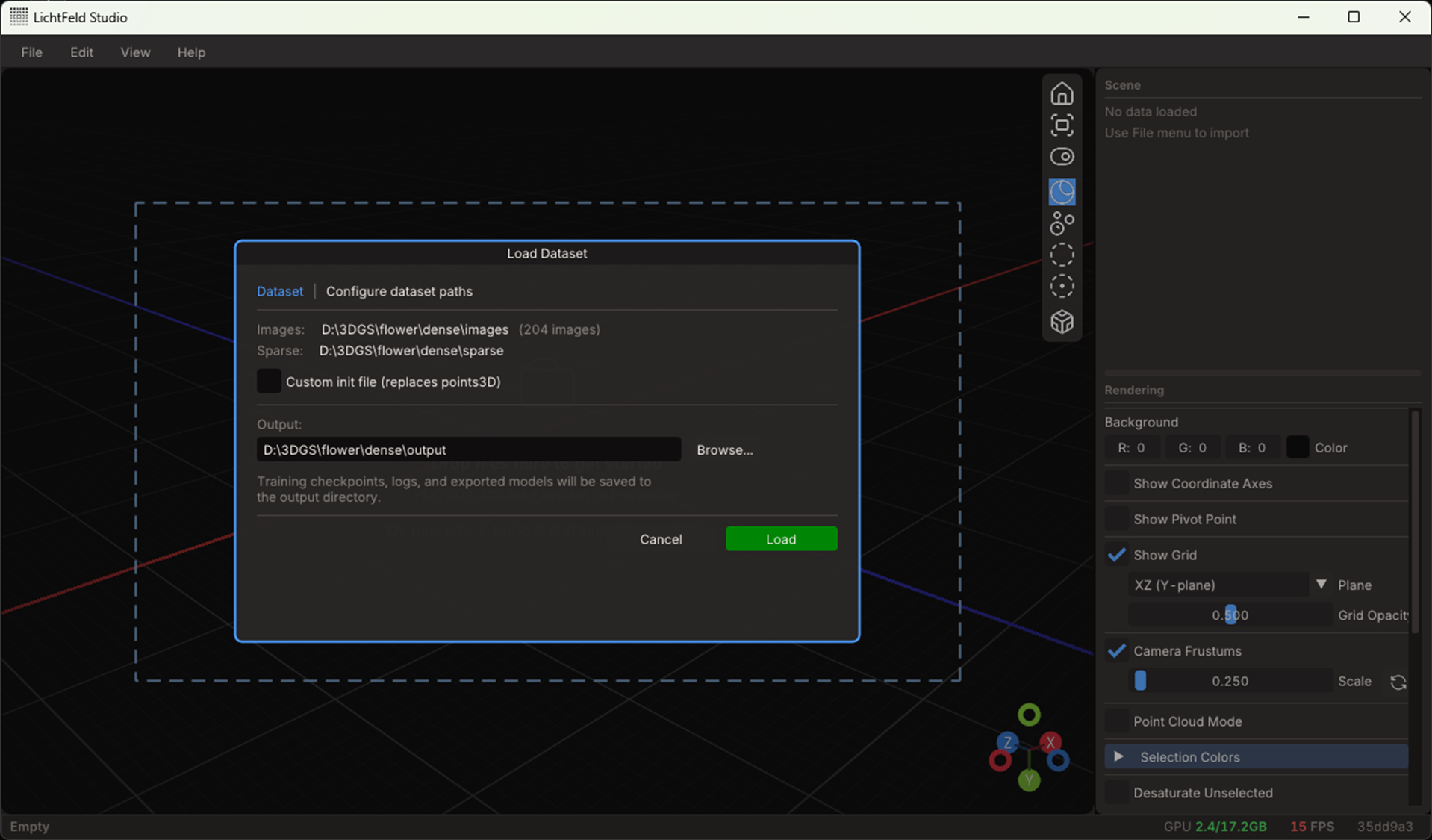
Task: Click the 3D cube icon in viewport toolbar
Action: (1062, 322)
